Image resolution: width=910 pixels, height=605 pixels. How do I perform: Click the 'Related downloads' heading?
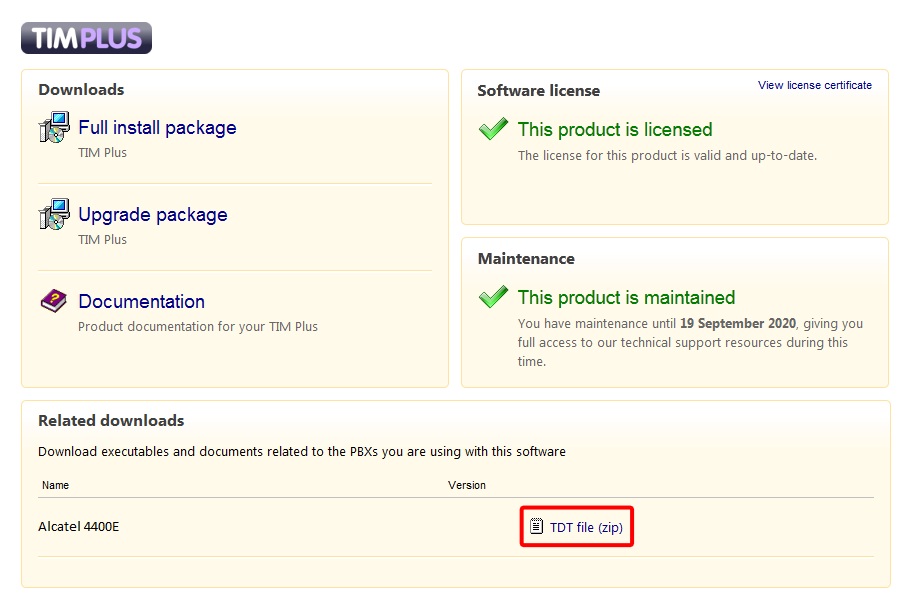click(x=111, y=420)
